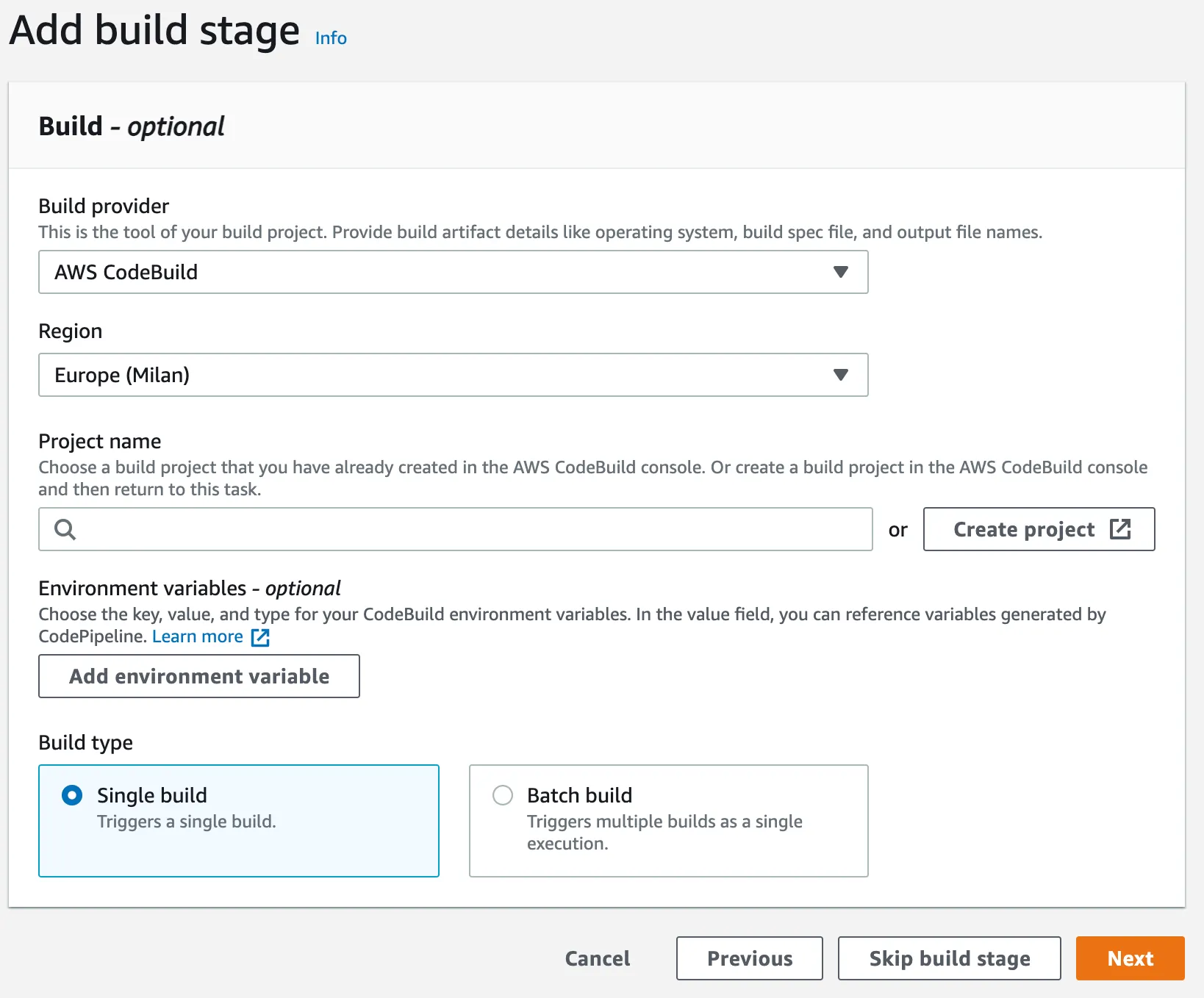Click the Create project button
Screen dimensions: 1204x998
pos(1039,529)
